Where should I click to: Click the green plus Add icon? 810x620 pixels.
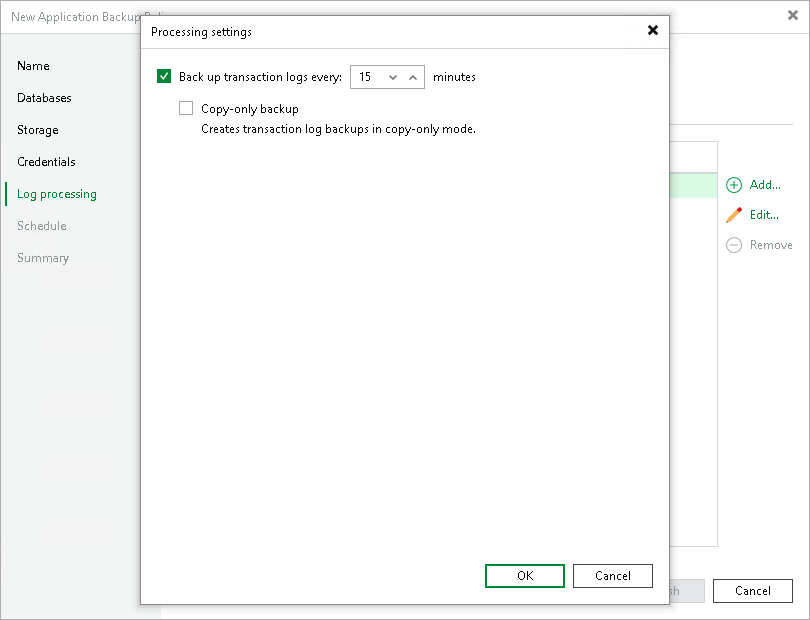click(733, 185)
